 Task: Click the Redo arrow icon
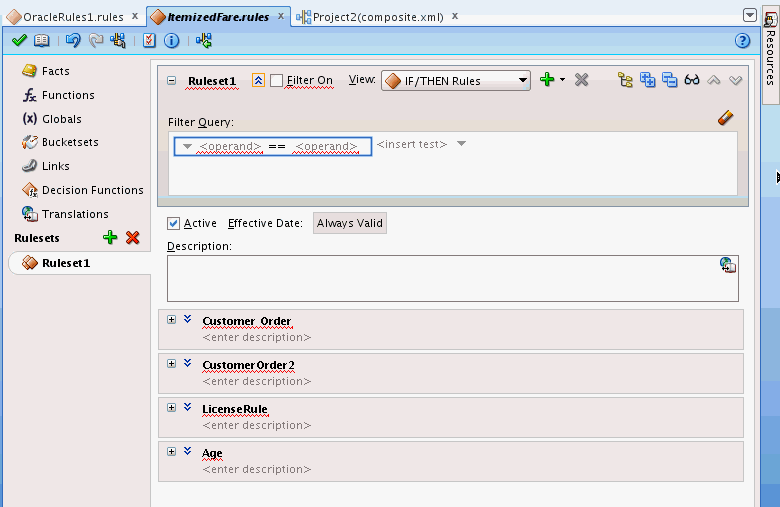pos(96,40)
